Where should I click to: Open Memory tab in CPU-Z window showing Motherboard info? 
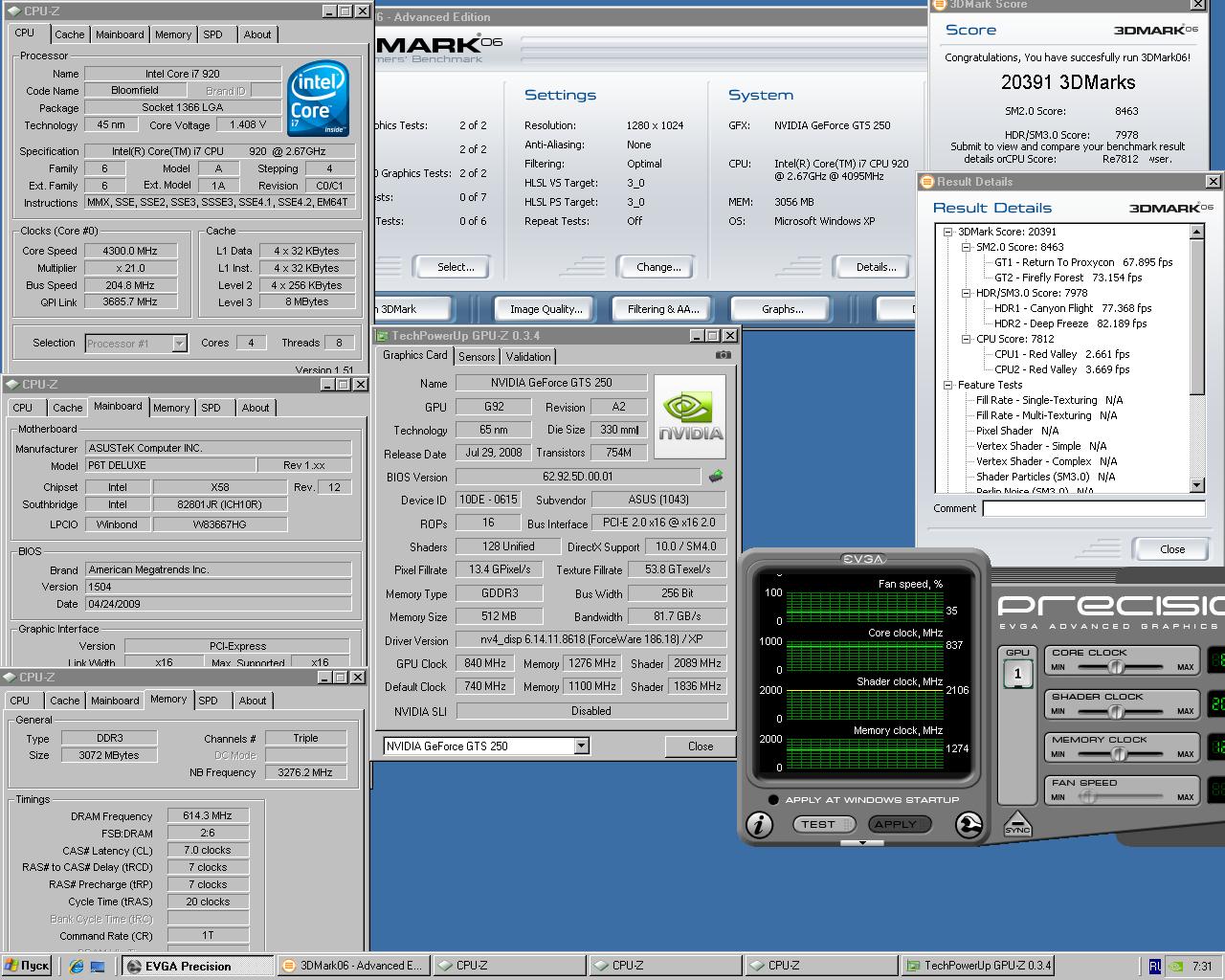coord(171,408)
